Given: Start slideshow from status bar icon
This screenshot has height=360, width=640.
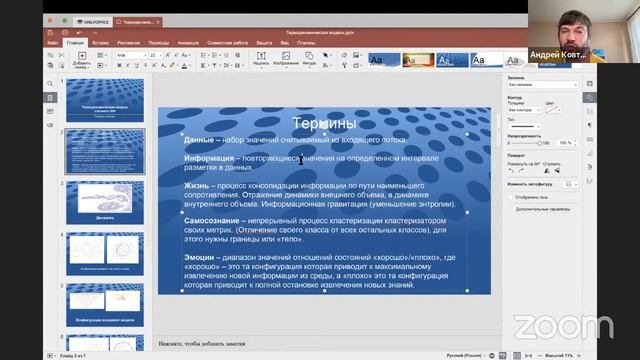Looking at the screenshot, I should [50, 356].
